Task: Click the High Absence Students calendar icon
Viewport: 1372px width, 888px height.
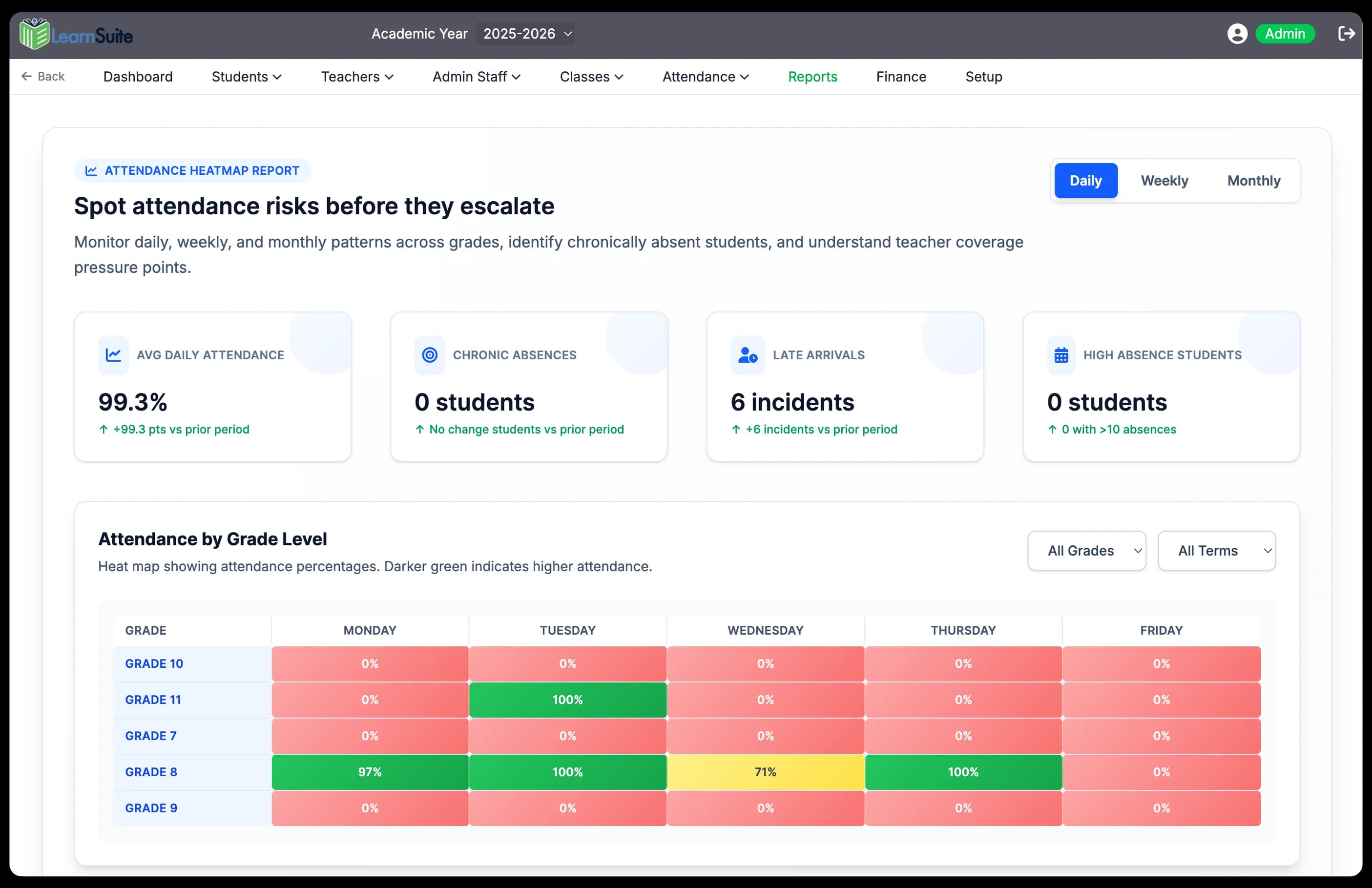Action: coord(1061,355)
